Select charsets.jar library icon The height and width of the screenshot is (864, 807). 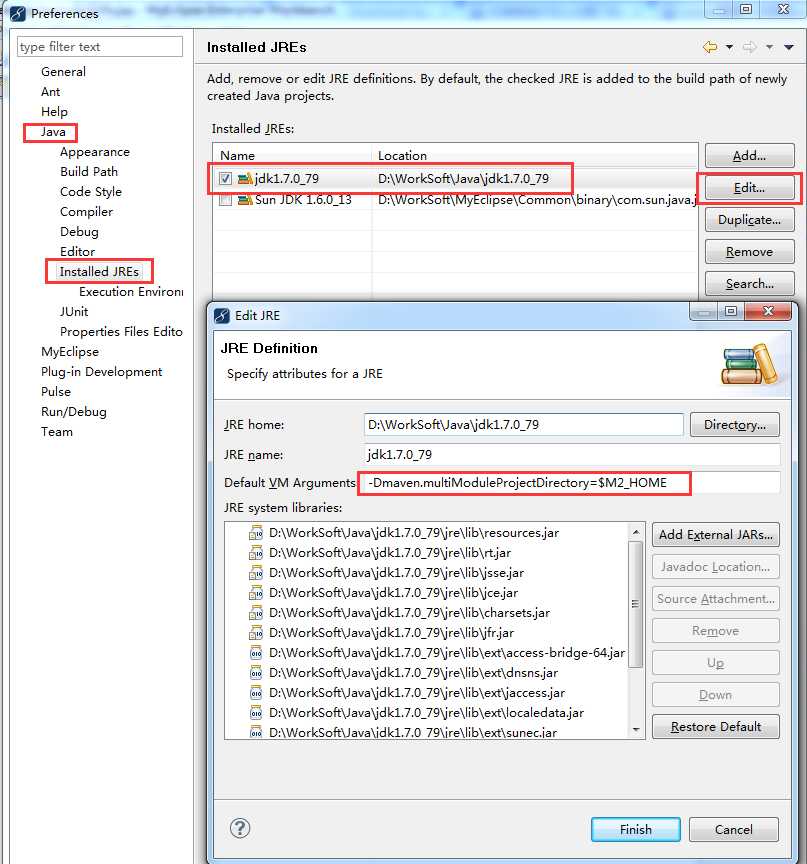pyautogui.click(x=256, y=613)
